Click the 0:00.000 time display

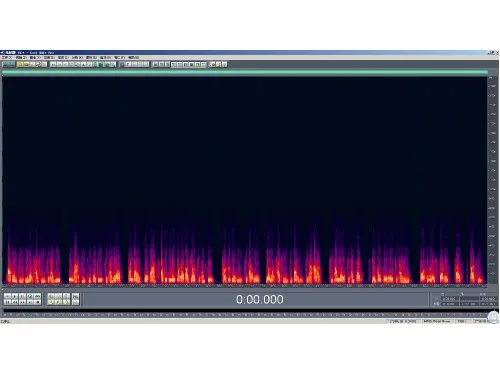260,299
